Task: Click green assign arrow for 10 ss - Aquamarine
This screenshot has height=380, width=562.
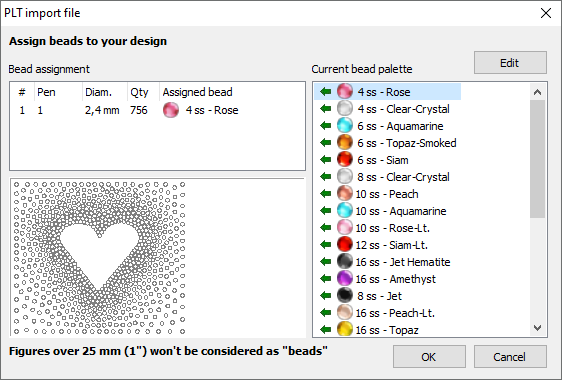Action: pos(325,211)
